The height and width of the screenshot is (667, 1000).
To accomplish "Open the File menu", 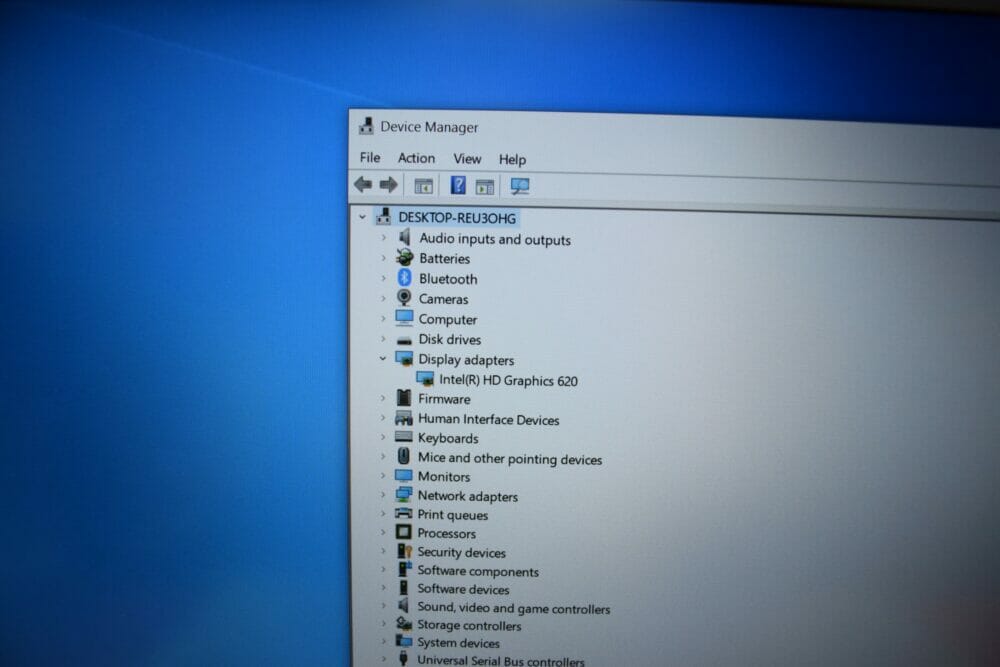I will [x=370, y=158].
